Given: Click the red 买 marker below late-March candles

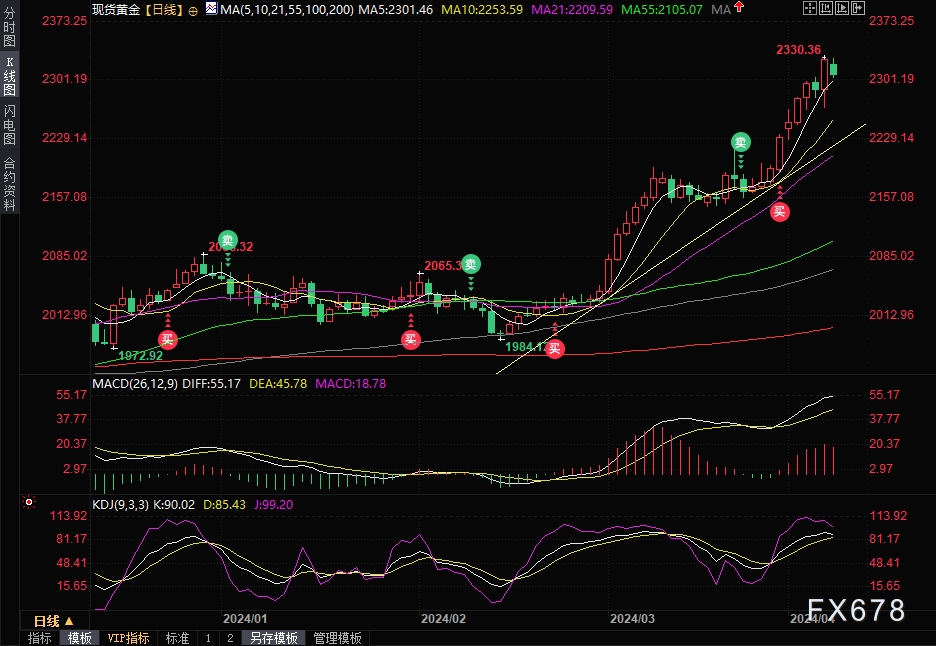Looking at the screenshot, I should 780,212.
